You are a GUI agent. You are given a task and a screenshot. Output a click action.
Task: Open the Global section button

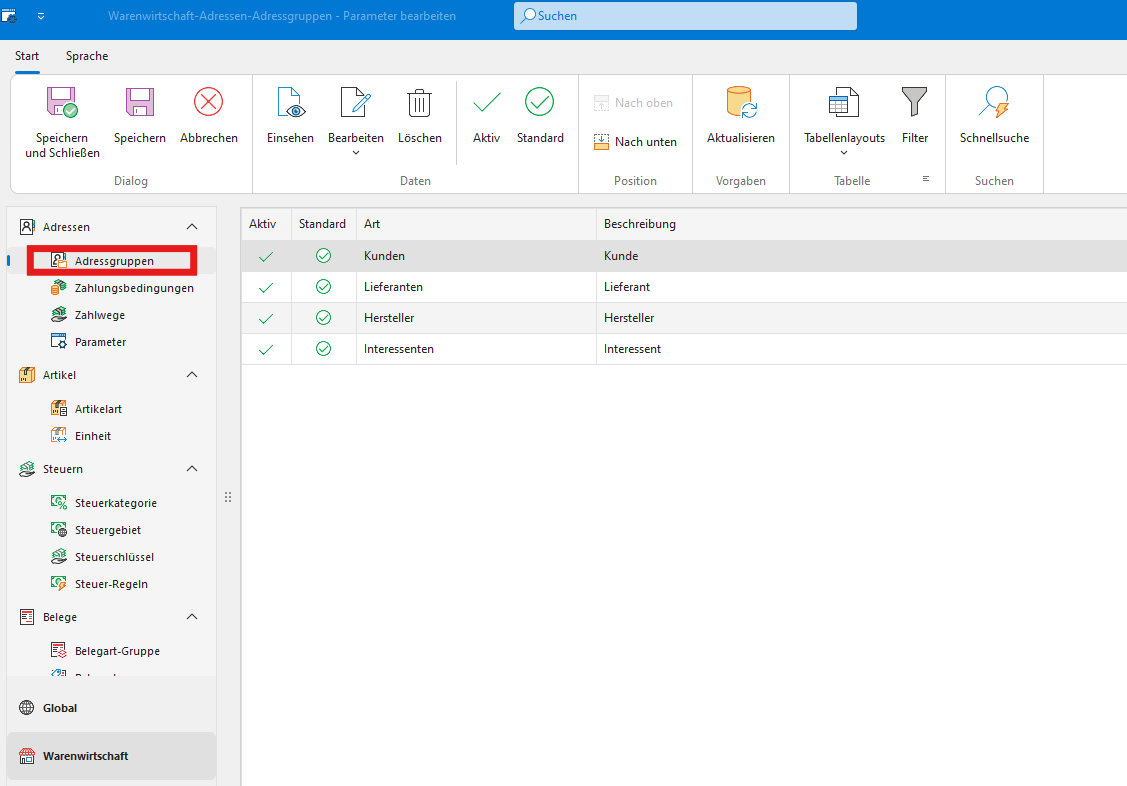pos(60,708)
